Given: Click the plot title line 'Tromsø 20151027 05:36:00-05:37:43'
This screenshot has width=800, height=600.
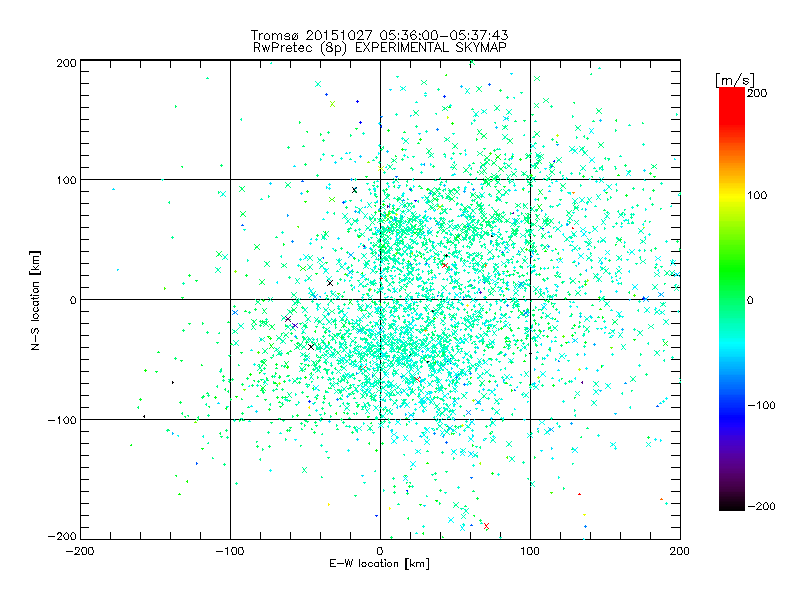Looking at the screenshot, I should 379,35.
